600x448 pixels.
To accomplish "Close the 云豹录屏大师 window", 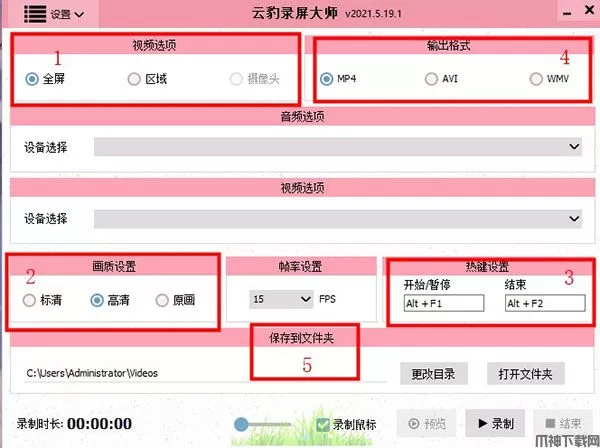I will 590,10.
